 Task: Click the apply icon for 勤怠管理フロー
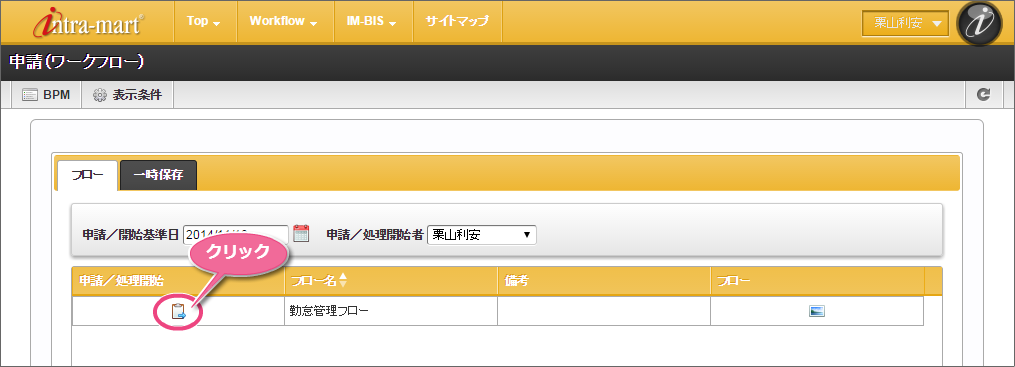[x=179, y=312]
